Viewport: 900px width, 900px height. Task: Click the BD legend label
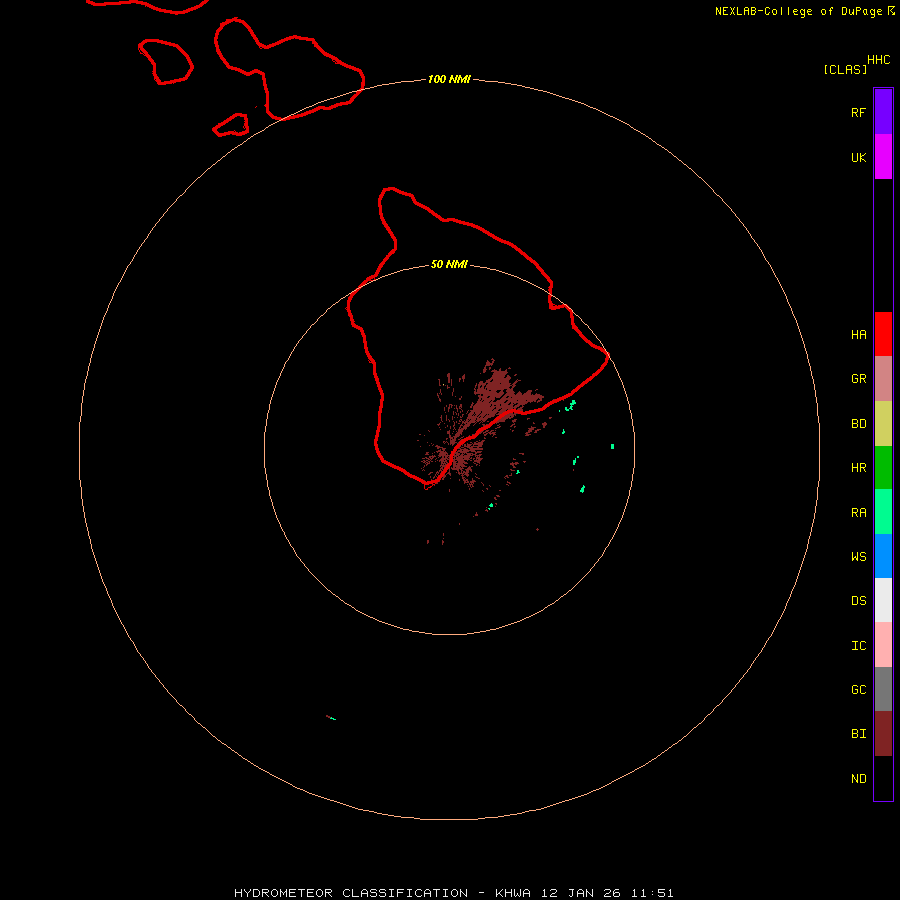click(x=858, y=424)
